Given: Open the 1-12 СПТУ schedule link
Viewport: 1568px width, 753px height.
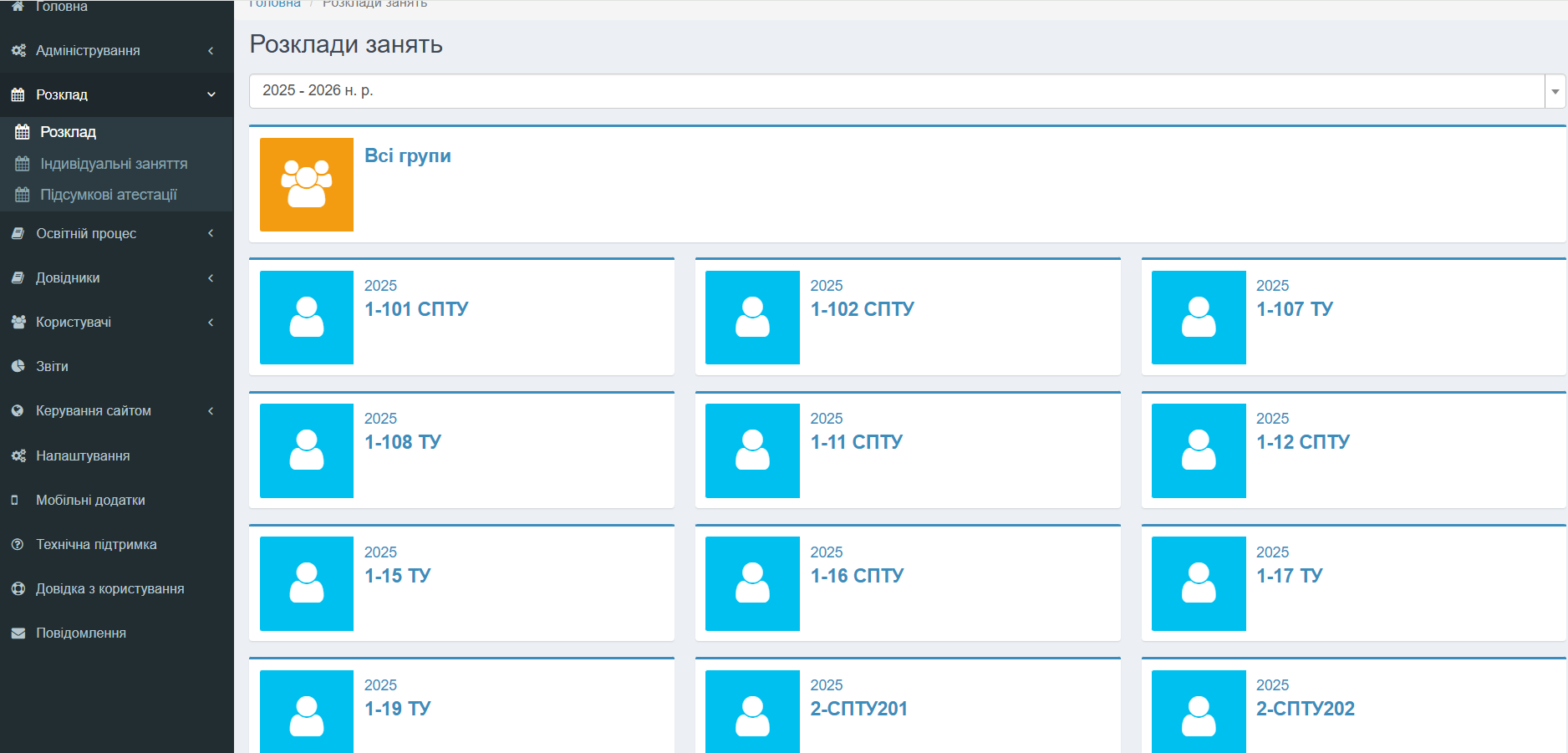Looking at the screenshot, I should 1302,442.
